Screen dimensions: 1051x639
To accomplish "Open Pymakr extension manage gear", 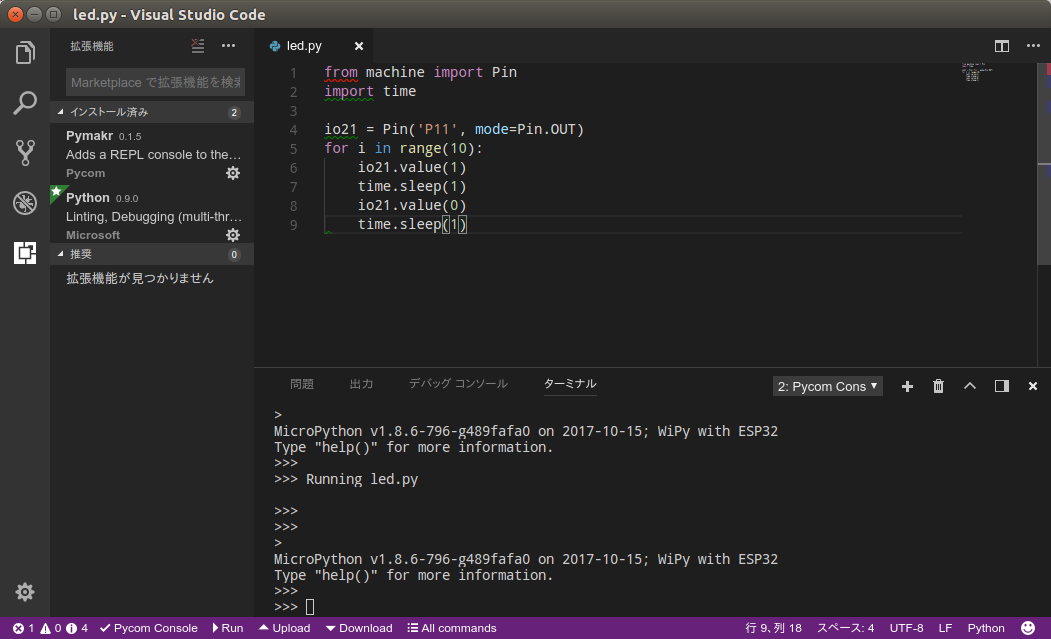I will [x=233, y=173].
